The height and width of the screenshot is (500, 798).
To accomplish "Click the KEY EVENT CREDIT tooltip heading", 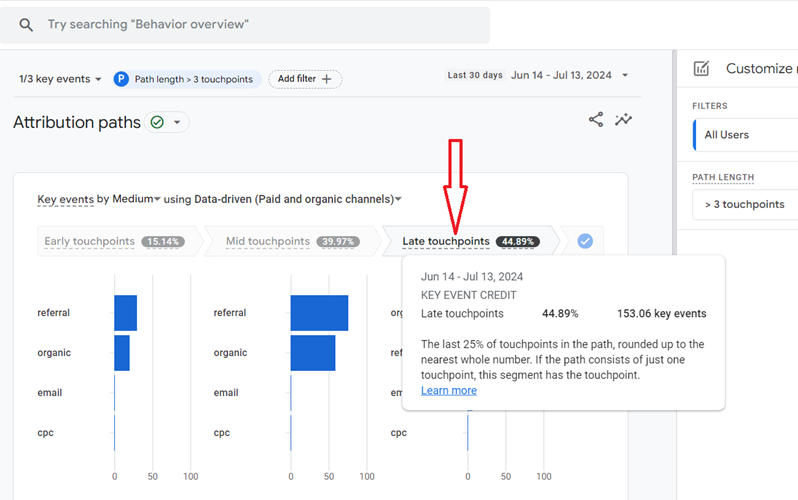I will click(469, 295).
